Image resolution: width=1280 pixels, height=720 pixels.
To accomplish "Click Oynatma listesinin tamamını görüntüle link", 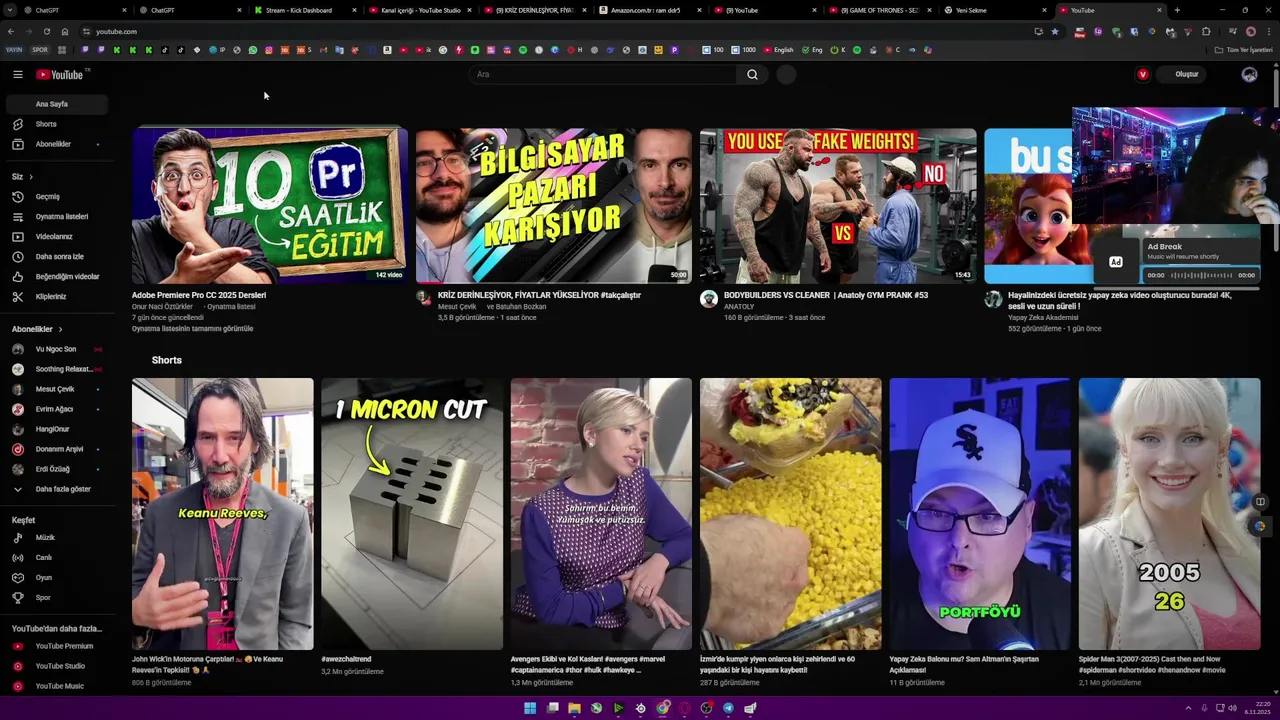I will [192, 328].
